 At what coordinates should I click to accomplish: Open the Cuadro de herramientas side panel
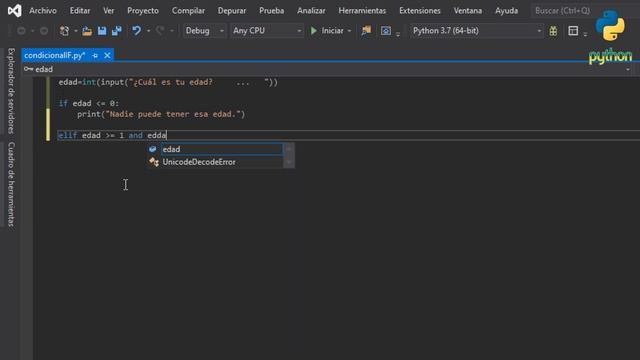[x=11, y=184]
